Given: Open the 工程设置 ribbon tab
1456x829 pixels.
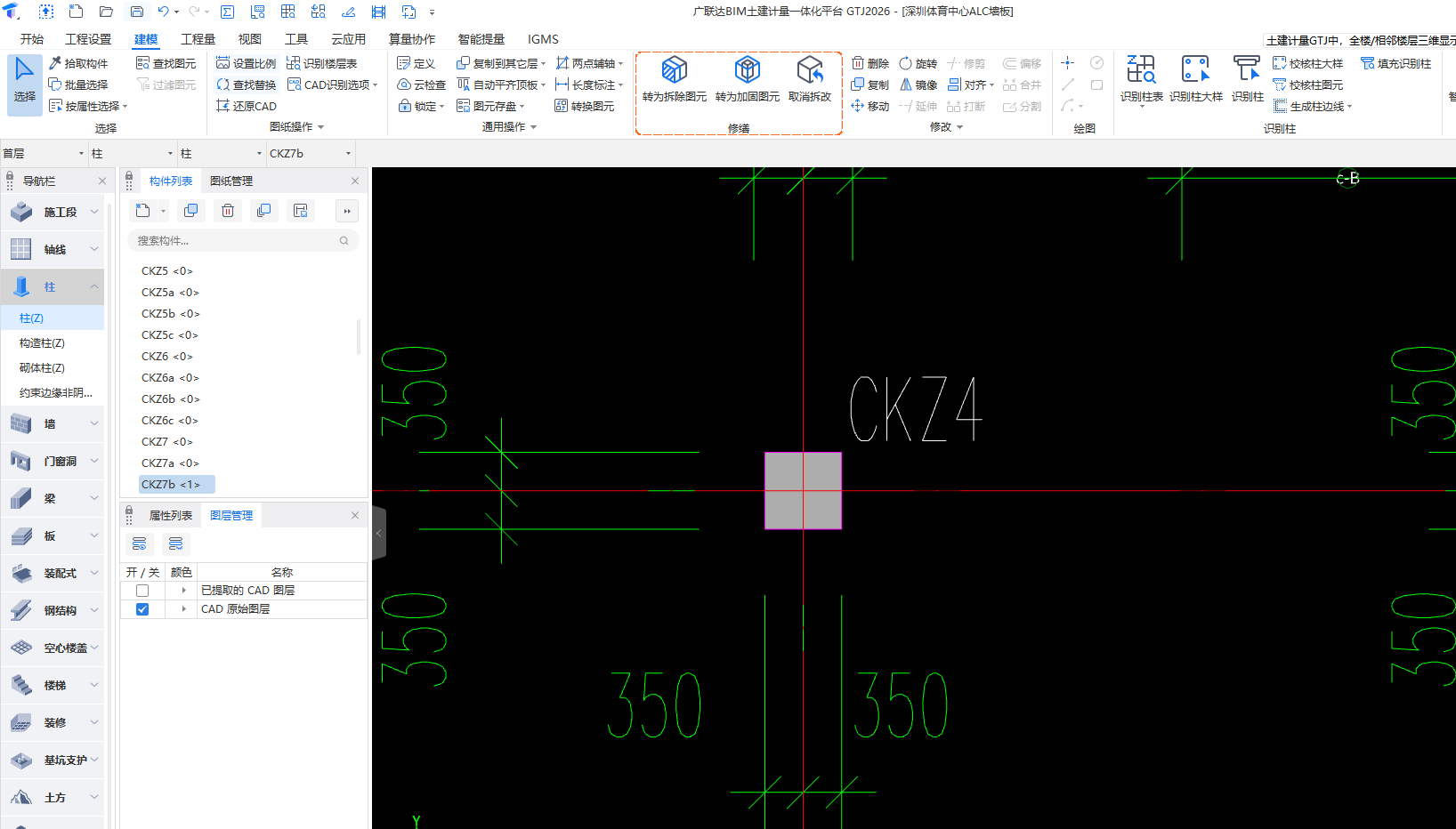Looking at the screenshot, I should coord(88,39).
